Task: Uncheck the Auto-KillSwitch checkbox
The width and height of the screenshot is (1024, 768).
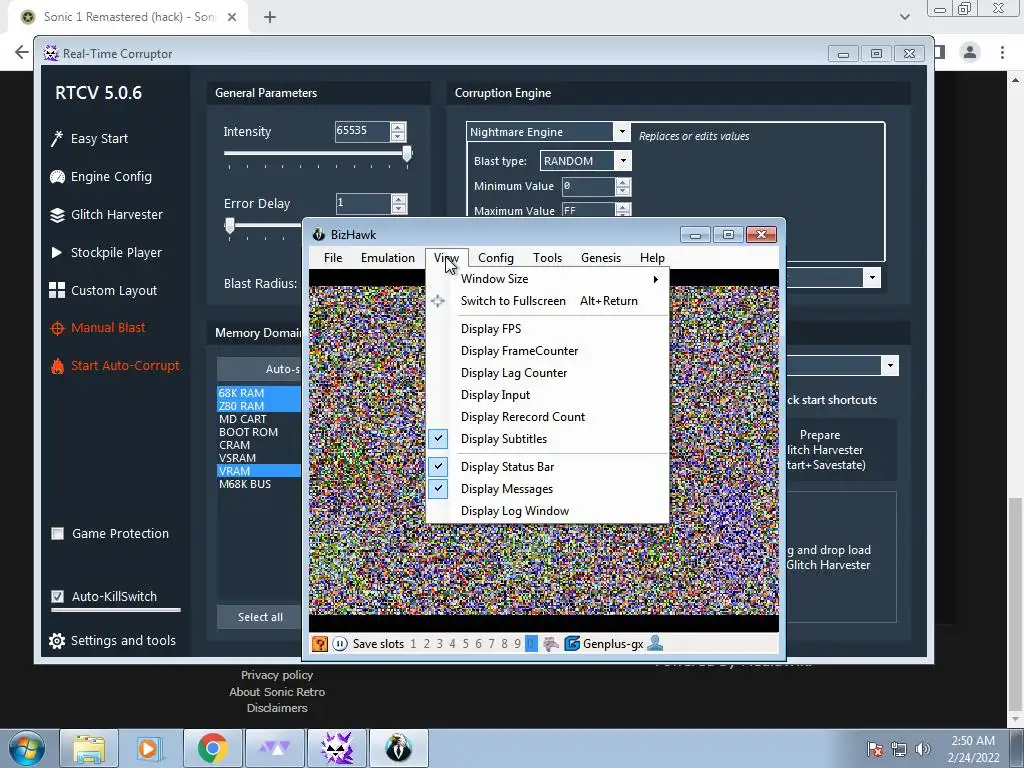Action: (x=57, y=596)
